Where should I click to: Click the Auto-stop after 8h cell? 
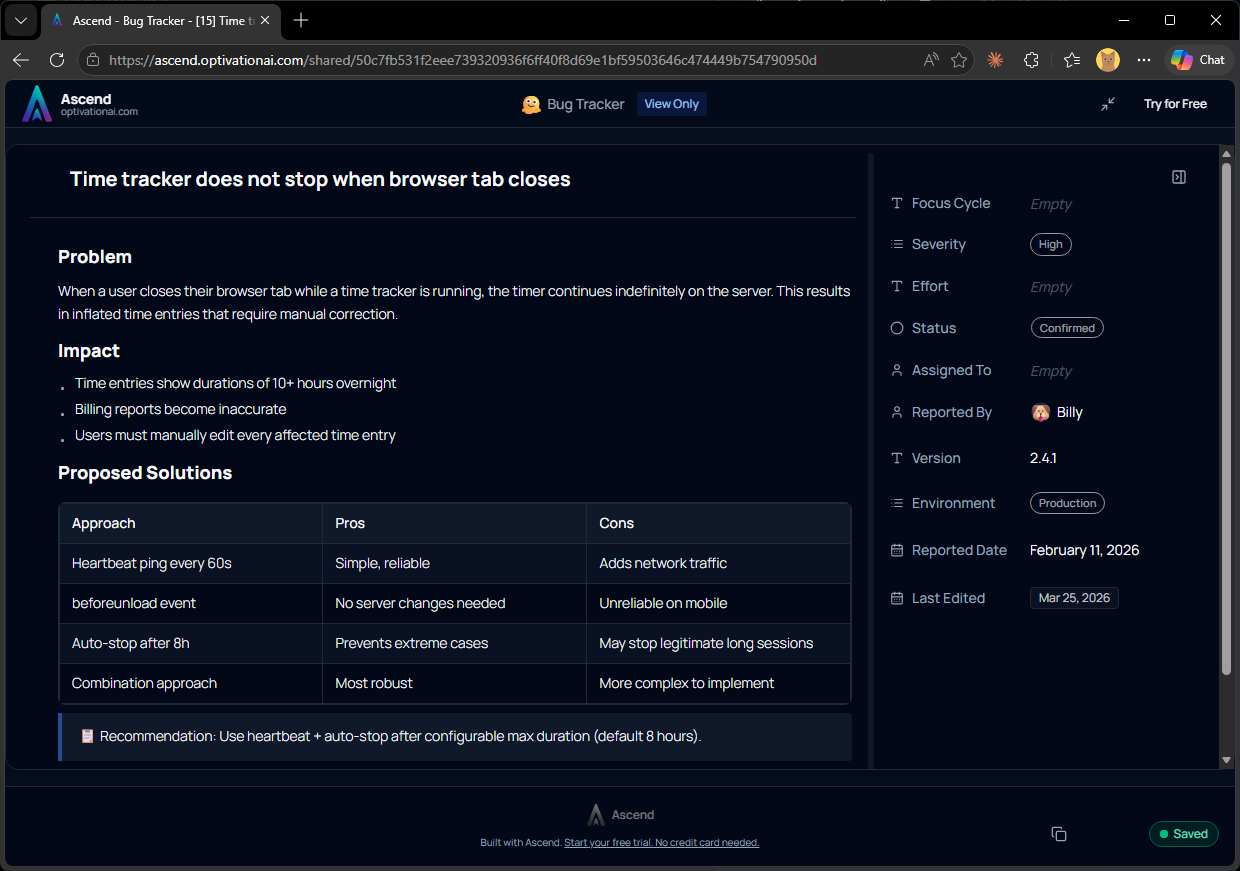pyautogui.click(x=191, y=644)
